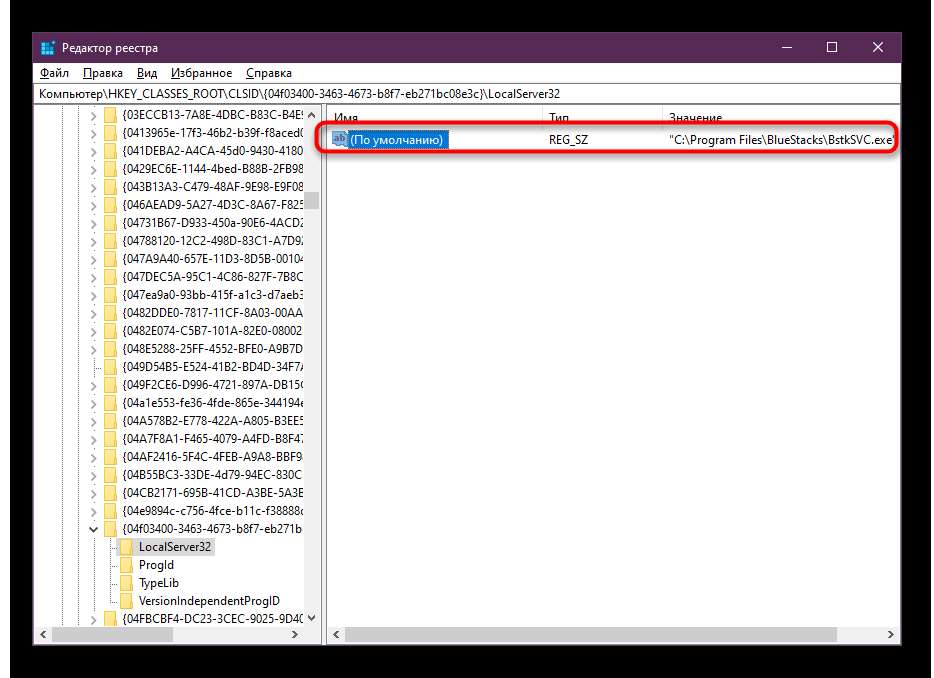
Task: Expand the {04e9894c-c756-4fce key
Action: tap(94, 511)
